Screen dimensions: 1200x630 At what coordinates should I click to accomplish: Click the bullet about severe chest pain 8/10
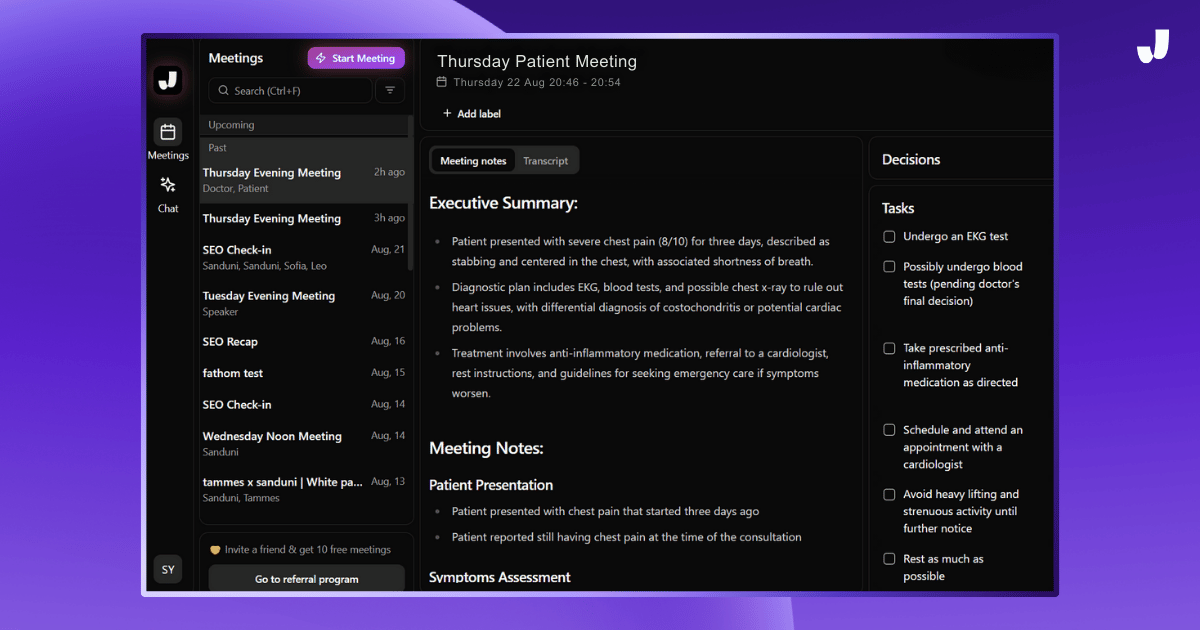pos(640,252)
